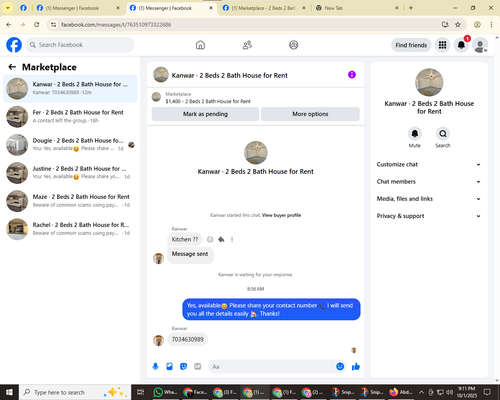Click the Find friends button
500x400 pixels.
tap(411, 45)
